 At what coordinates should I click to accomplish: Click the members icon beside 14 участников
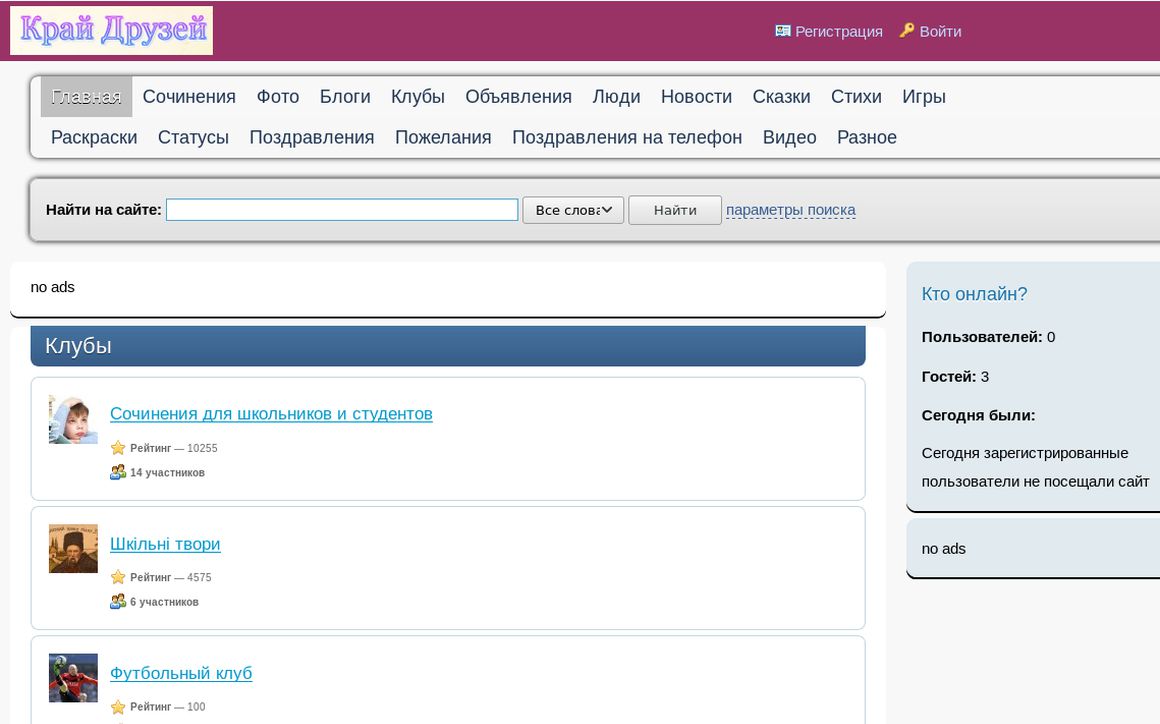point(118,472)
